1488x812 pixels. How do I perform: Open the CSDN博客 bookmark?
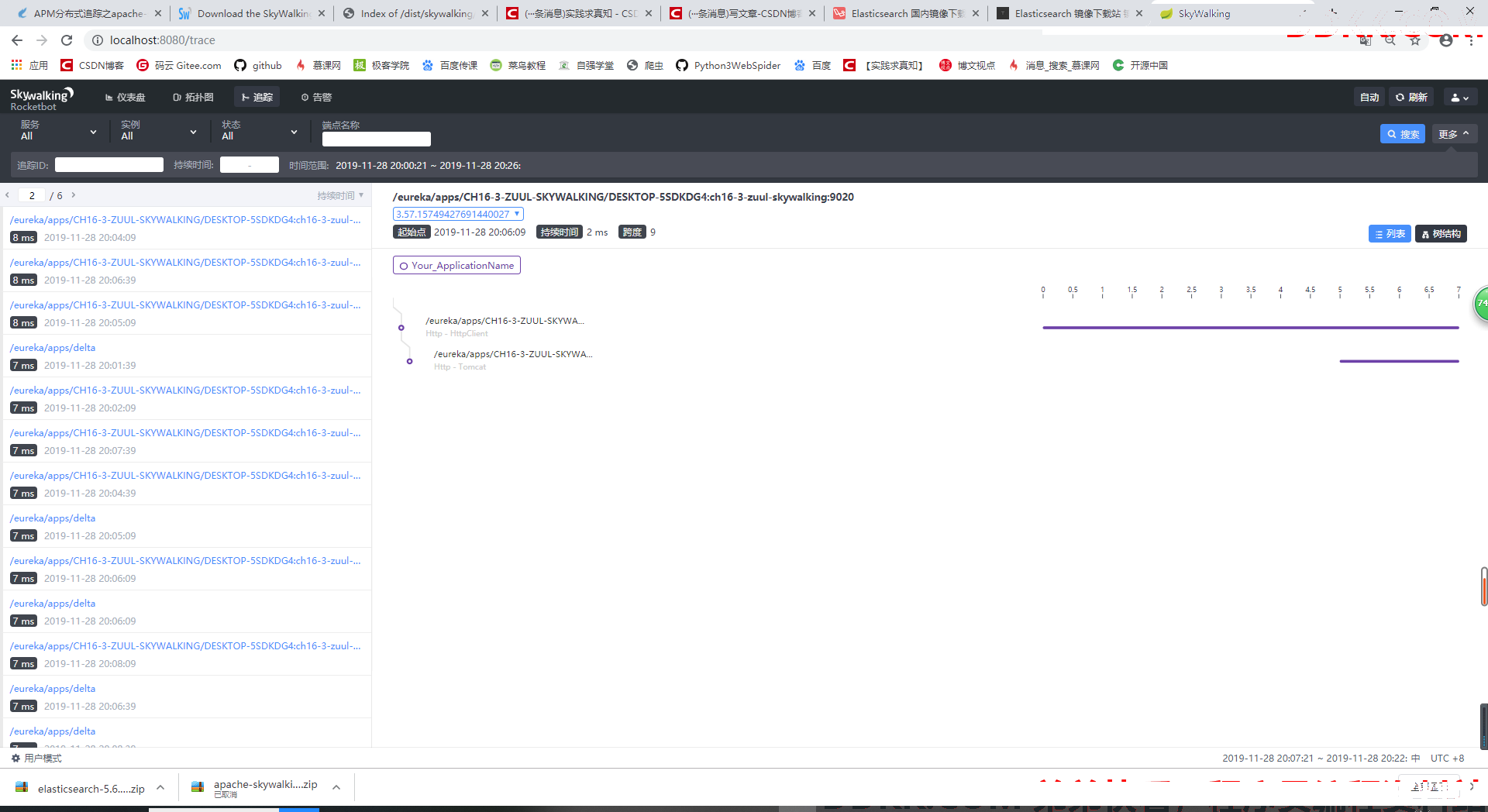coord(92,65)
